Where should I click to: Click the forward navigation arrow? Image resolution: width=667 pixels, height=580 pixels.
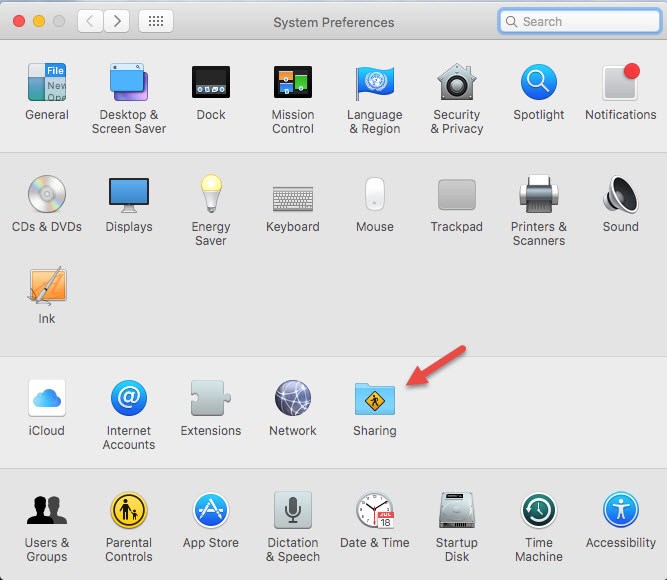pos(117,21)
